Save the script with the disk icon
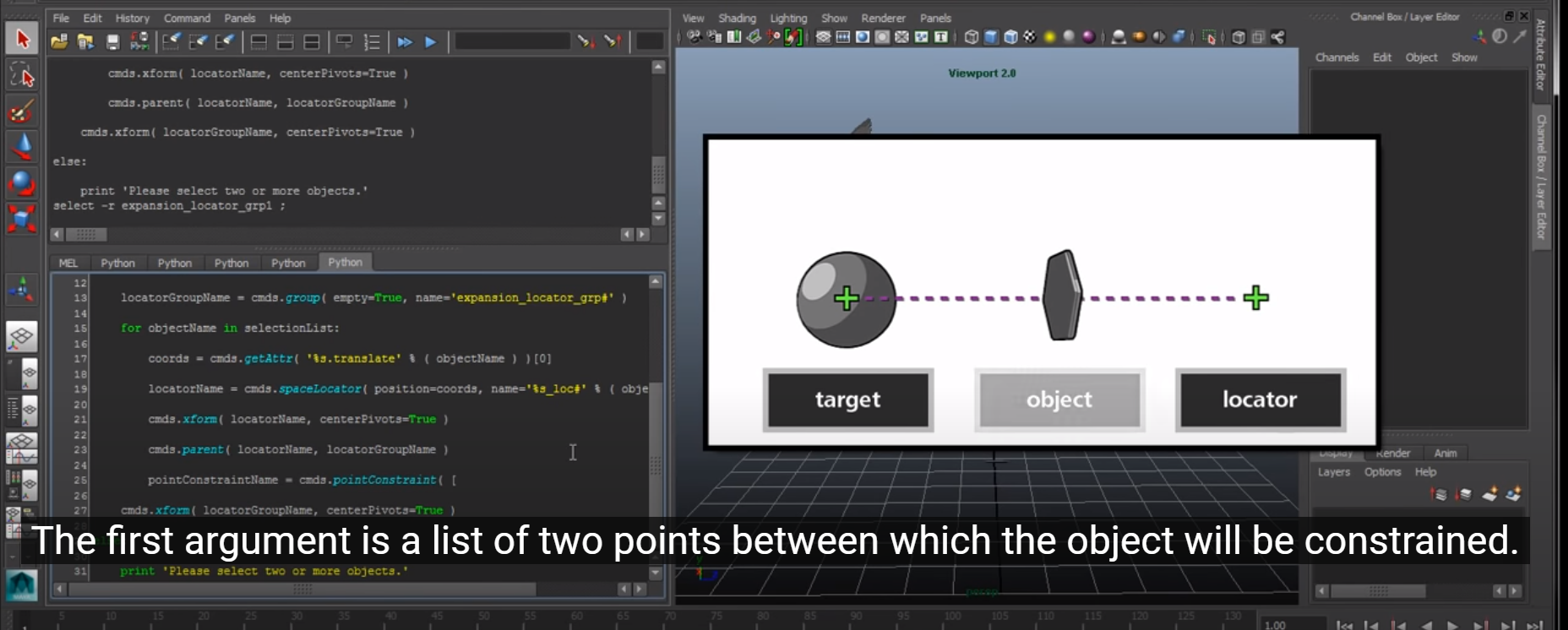1568x630 pixels. pos(113,41)
